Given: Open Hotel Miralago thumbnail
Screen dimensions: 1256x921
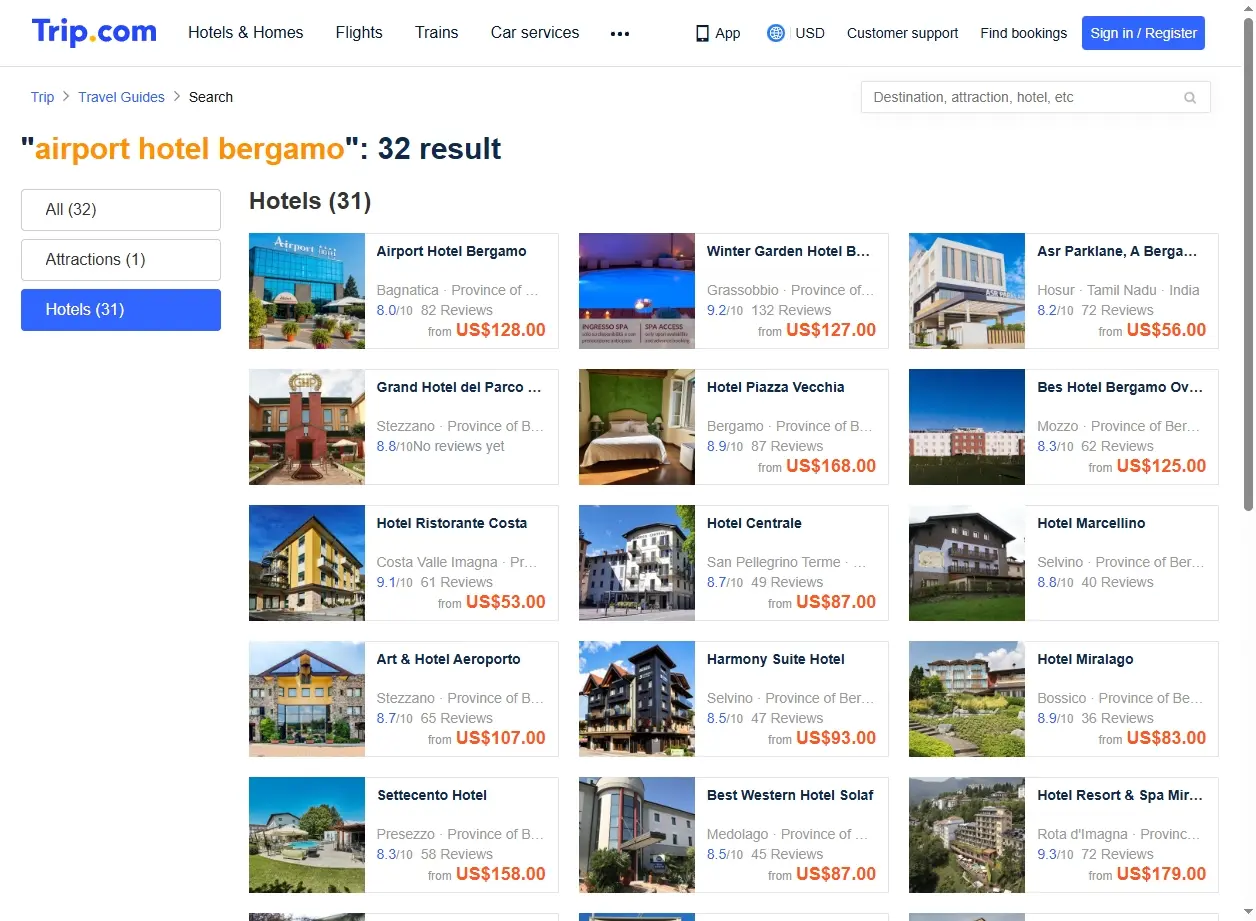Looking at the screenshot, I should [967, 699].
